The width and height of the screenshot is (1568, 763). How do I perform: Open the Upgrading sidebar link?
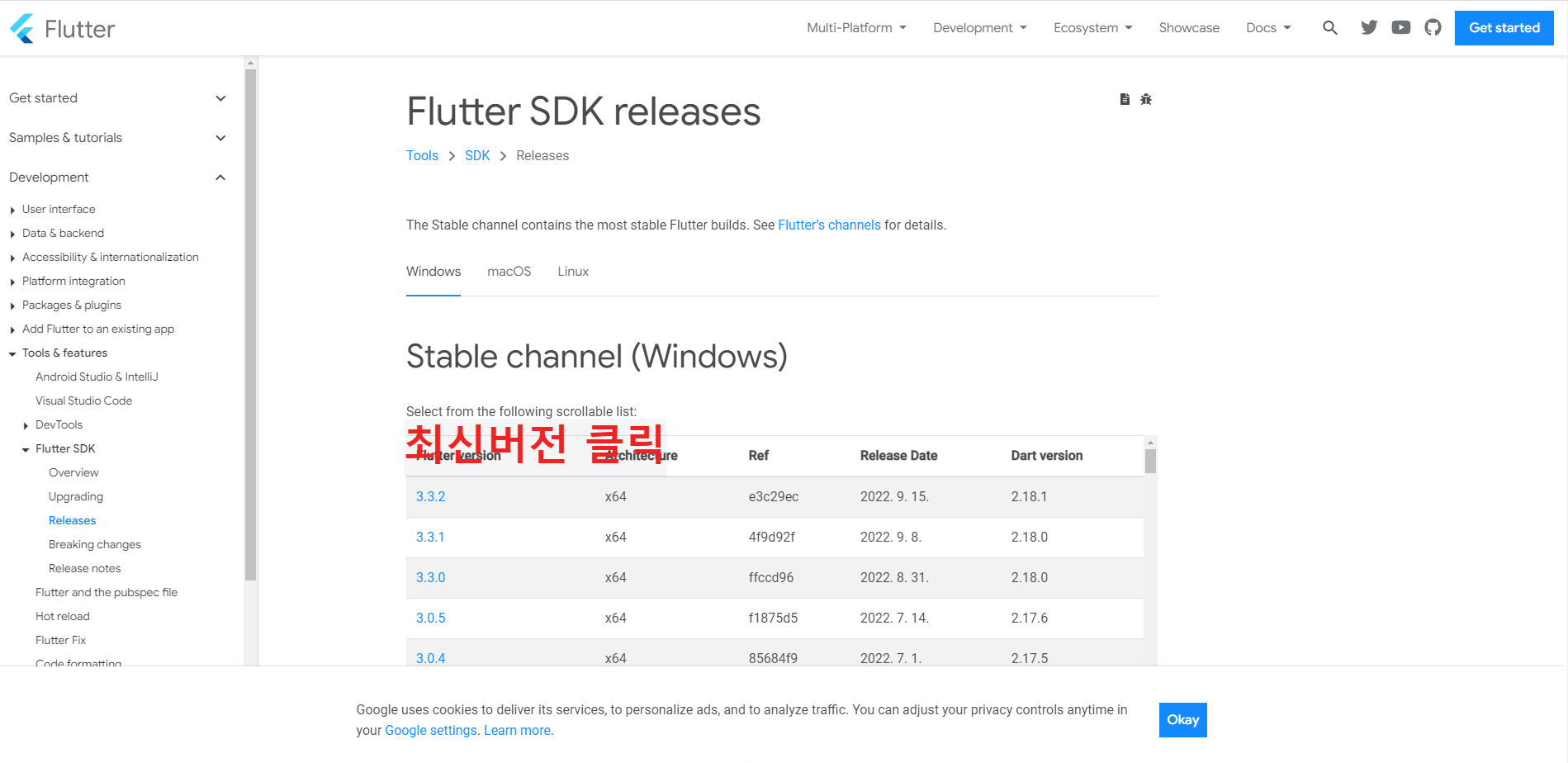click(x=76, y=496)
